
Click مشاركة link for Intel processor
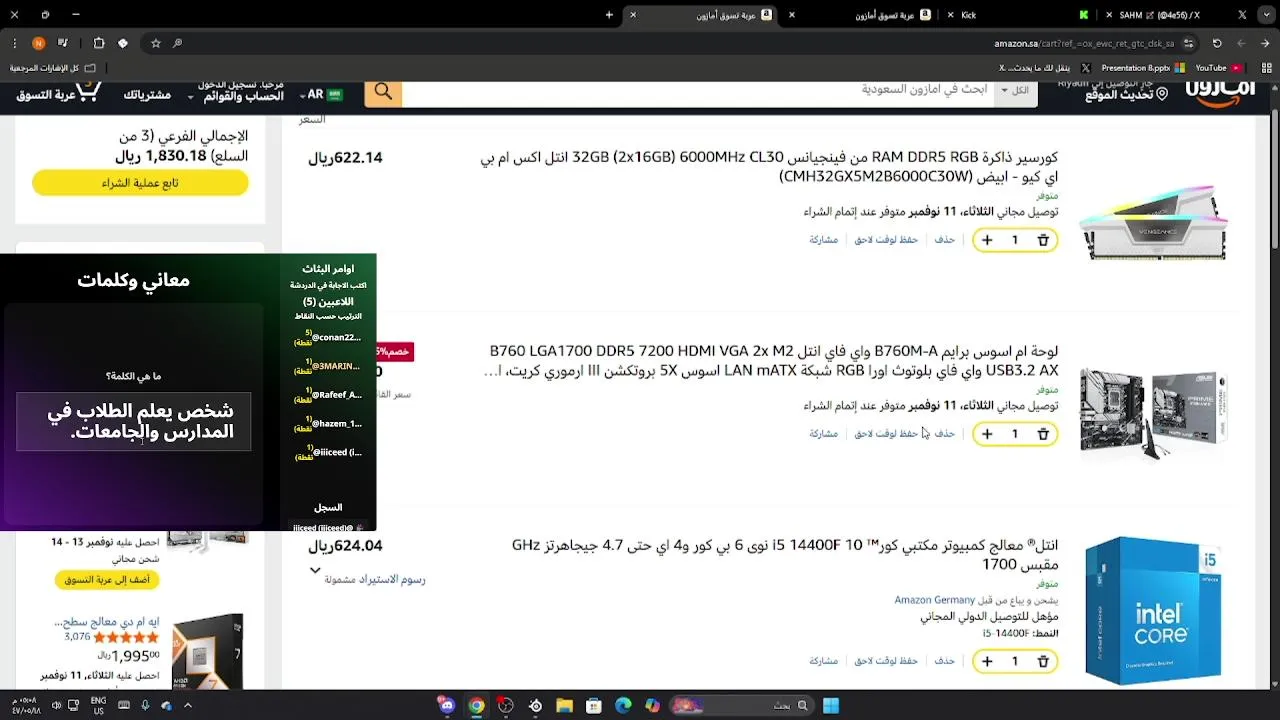coord(823,661)
